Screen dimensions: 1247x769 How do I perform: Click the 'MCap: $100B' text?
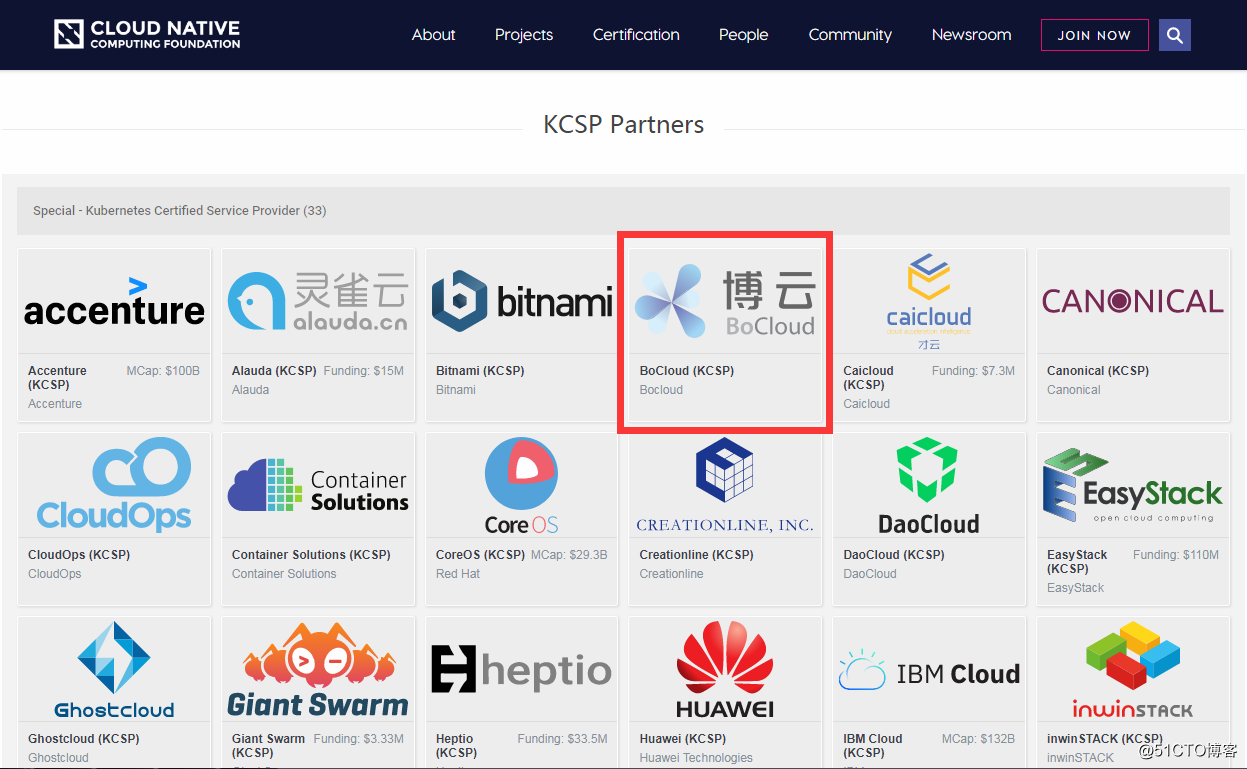(163, 370)
